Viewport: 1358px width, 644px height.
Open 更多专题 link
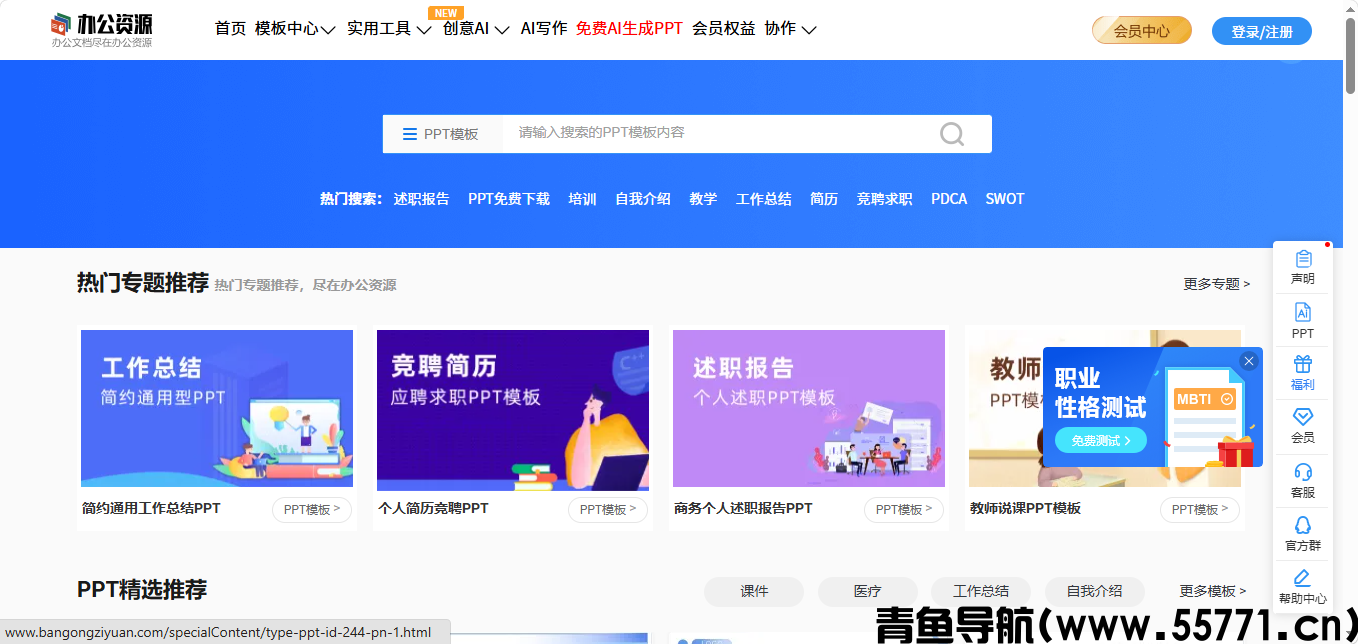pos(1217,284)
